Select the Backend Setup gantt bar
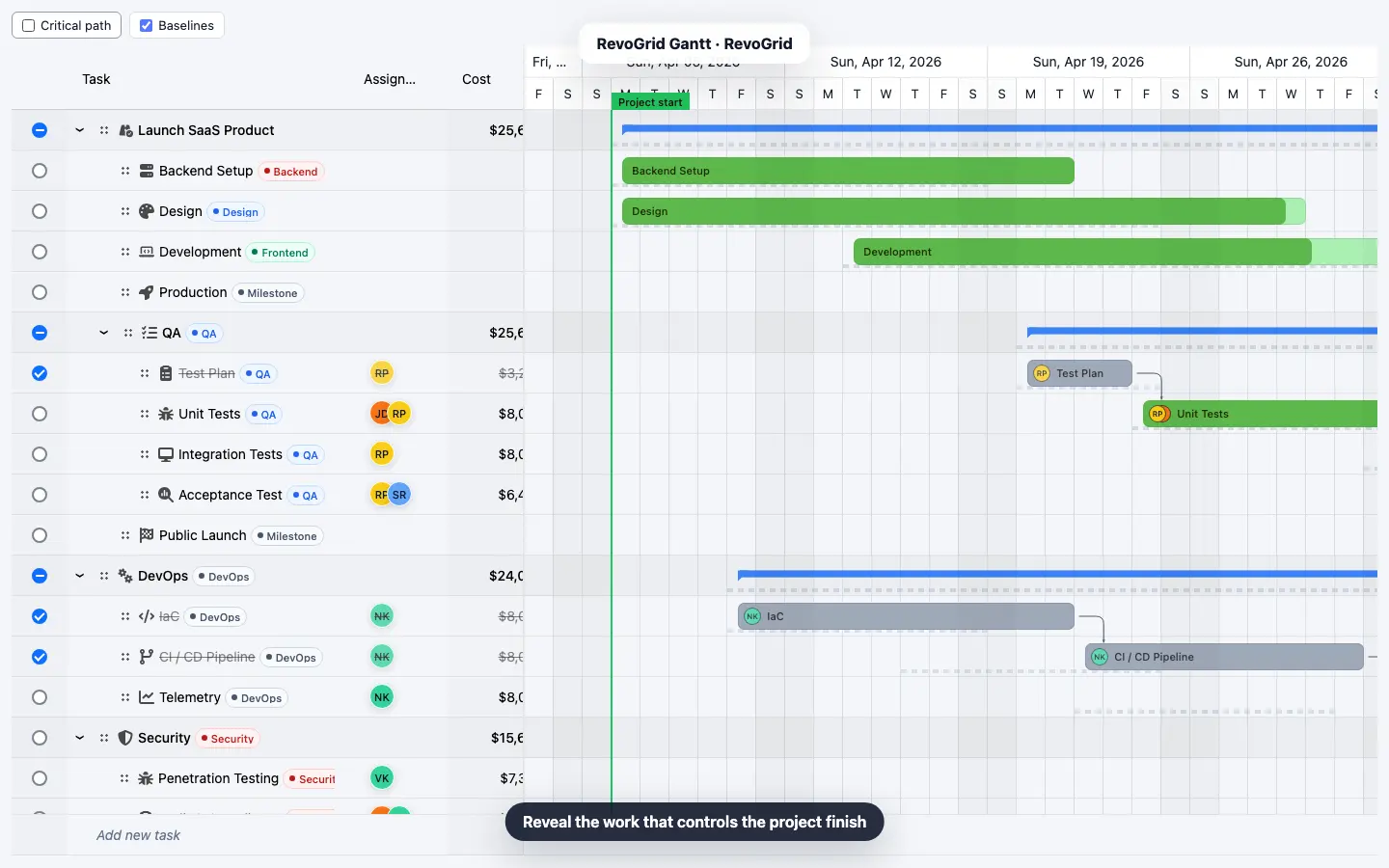This screenshot has height=868, width=1389. pos(848,171)
